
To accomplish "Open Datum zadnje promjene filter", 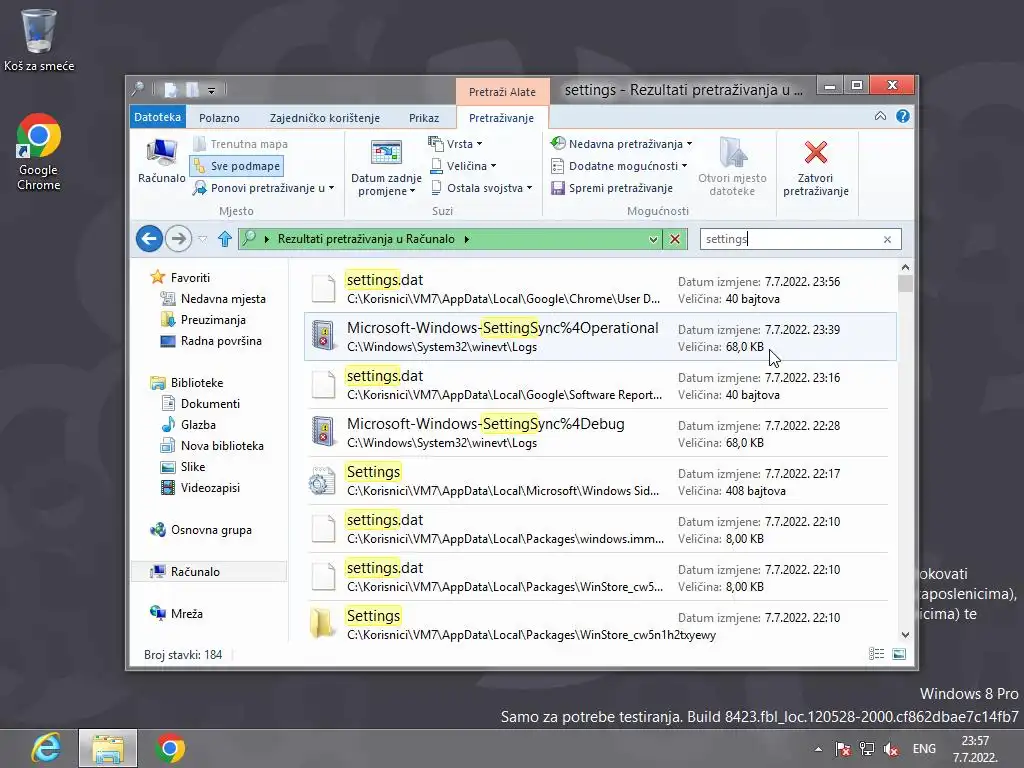I will 386,168.
